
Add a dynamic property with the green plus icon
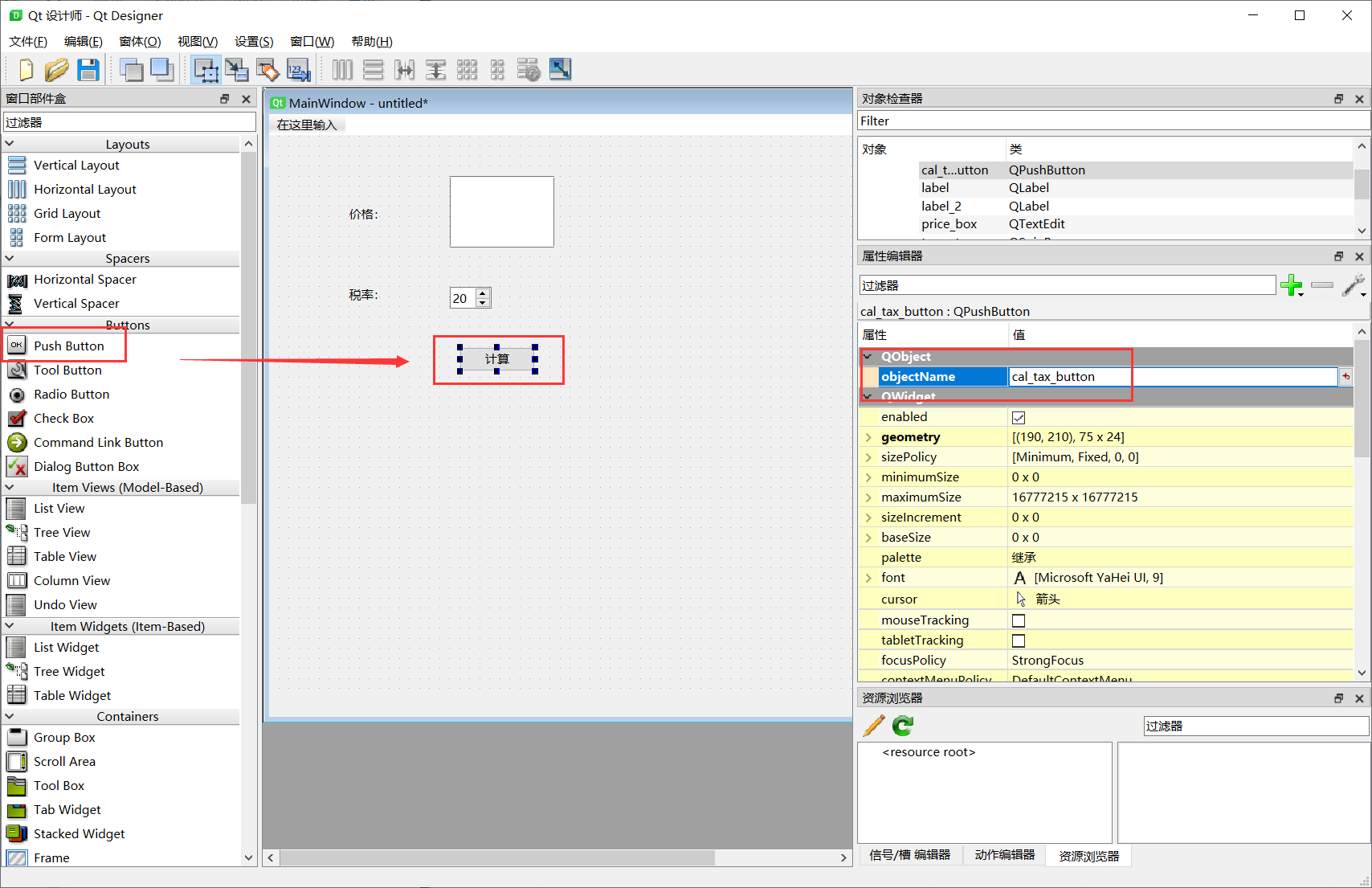pyautogui.click(x=1292, y=285)
